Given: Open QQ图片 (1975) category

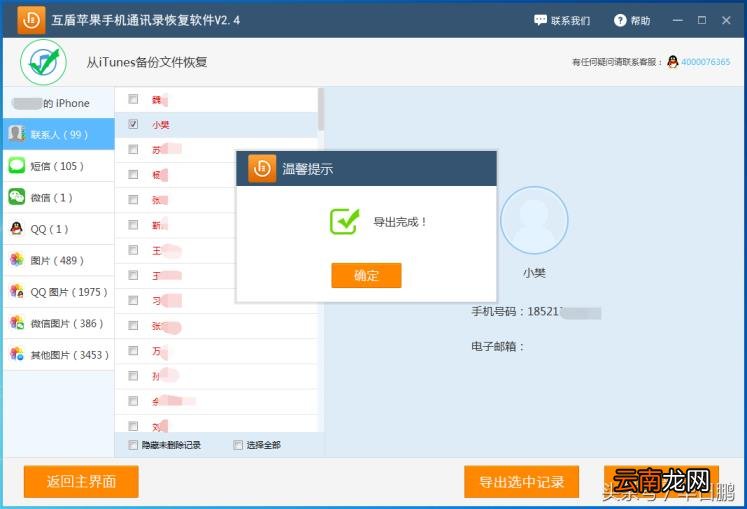Looking at the screenshot, I should click(x=59, y=292).
